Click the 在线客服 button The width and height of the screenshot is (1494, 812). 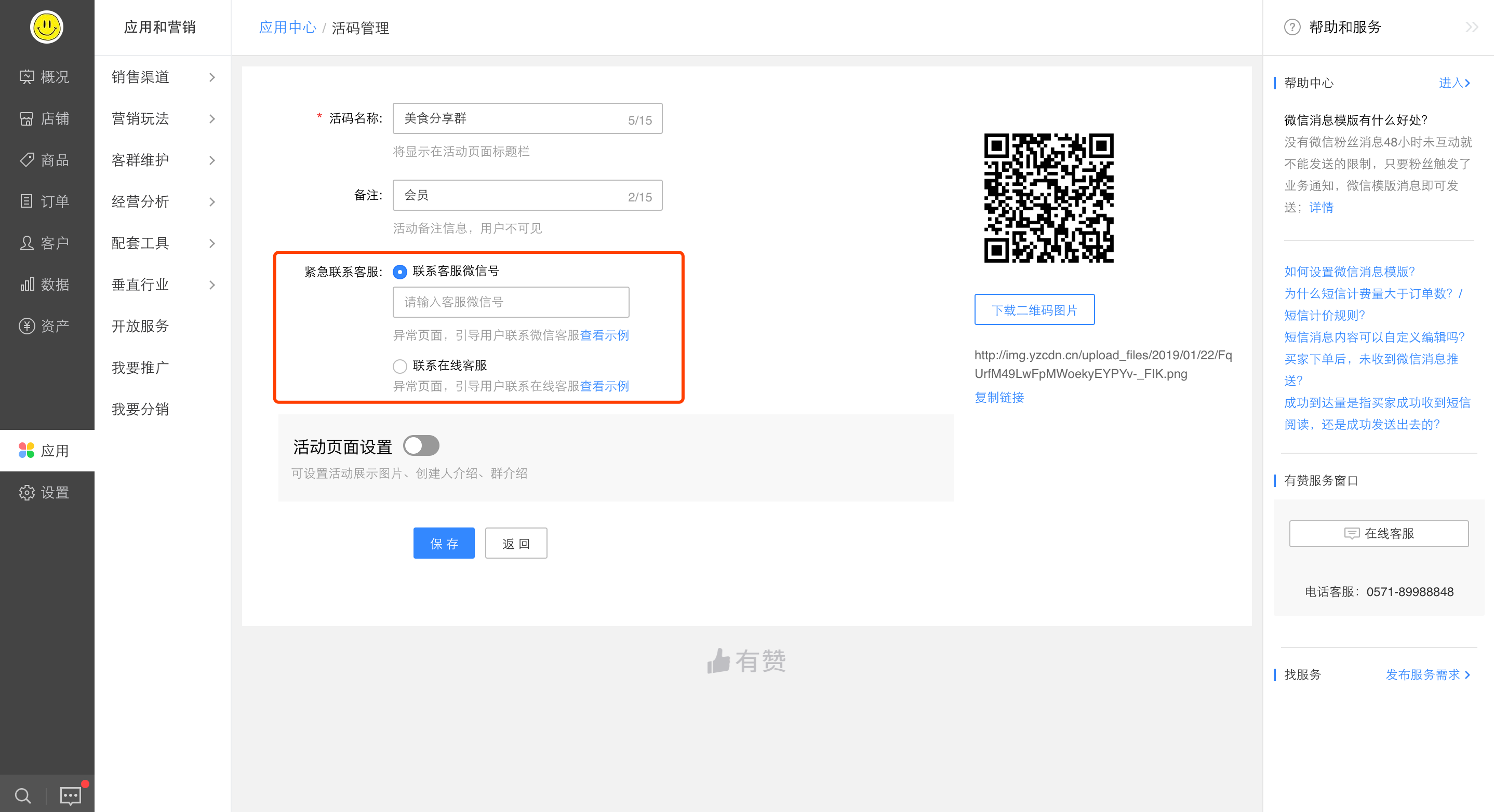pyautogui.click(x=1378, y=533)
